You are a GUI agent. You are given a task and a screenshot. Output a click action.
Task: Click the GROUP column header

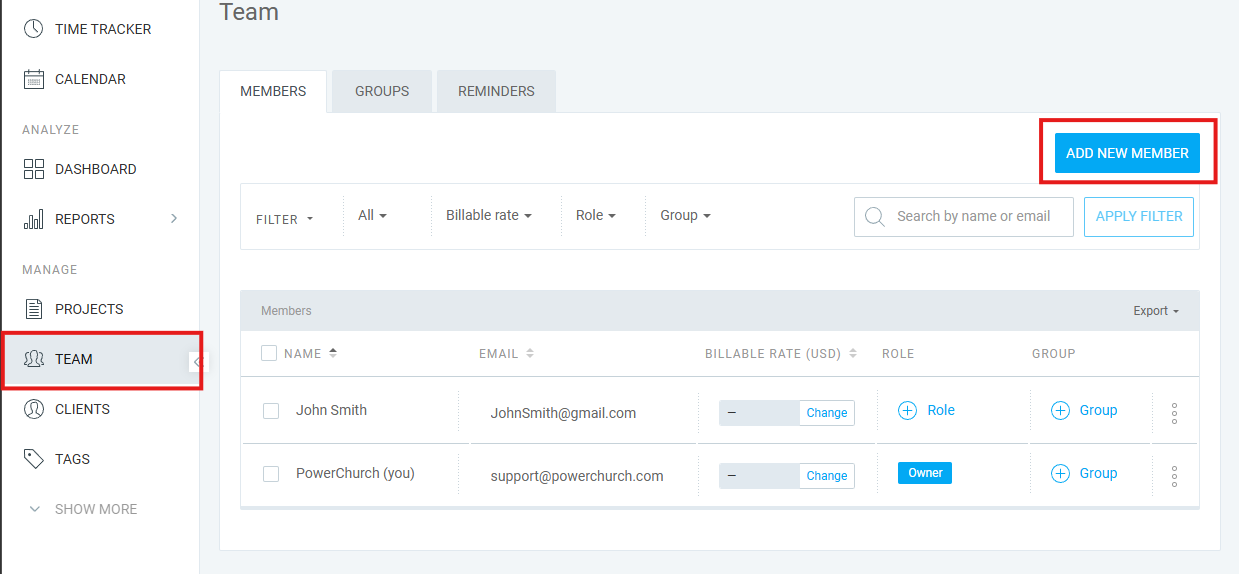(1054, 354)
